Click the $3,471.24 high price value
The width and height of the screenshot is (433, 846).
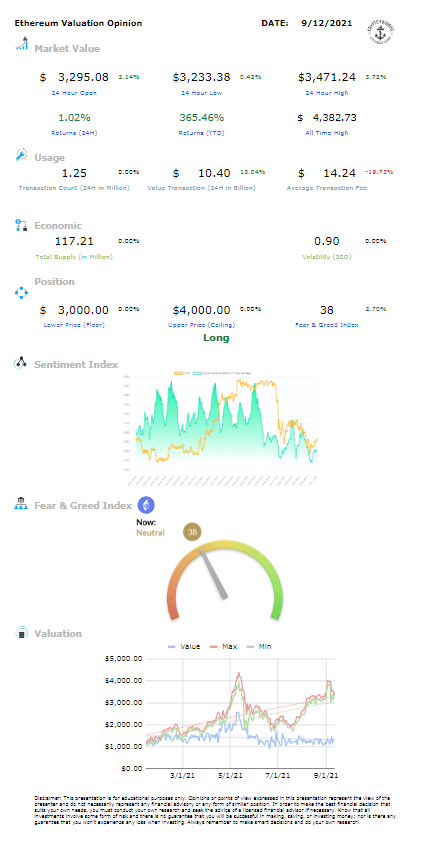pyautogui.click(x=327, y=77)
